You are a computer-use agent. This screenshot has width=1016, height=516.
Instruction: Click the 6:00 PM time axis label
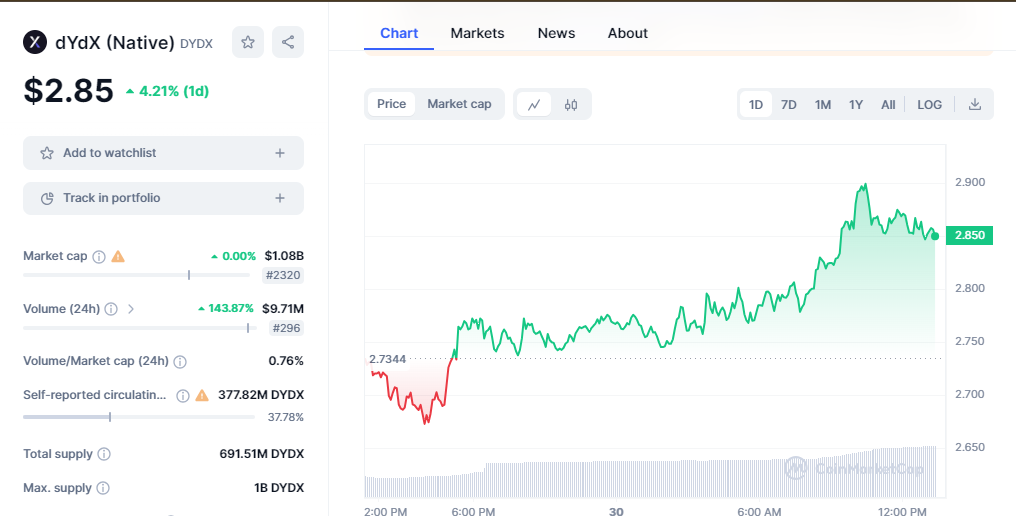point(473,511)
